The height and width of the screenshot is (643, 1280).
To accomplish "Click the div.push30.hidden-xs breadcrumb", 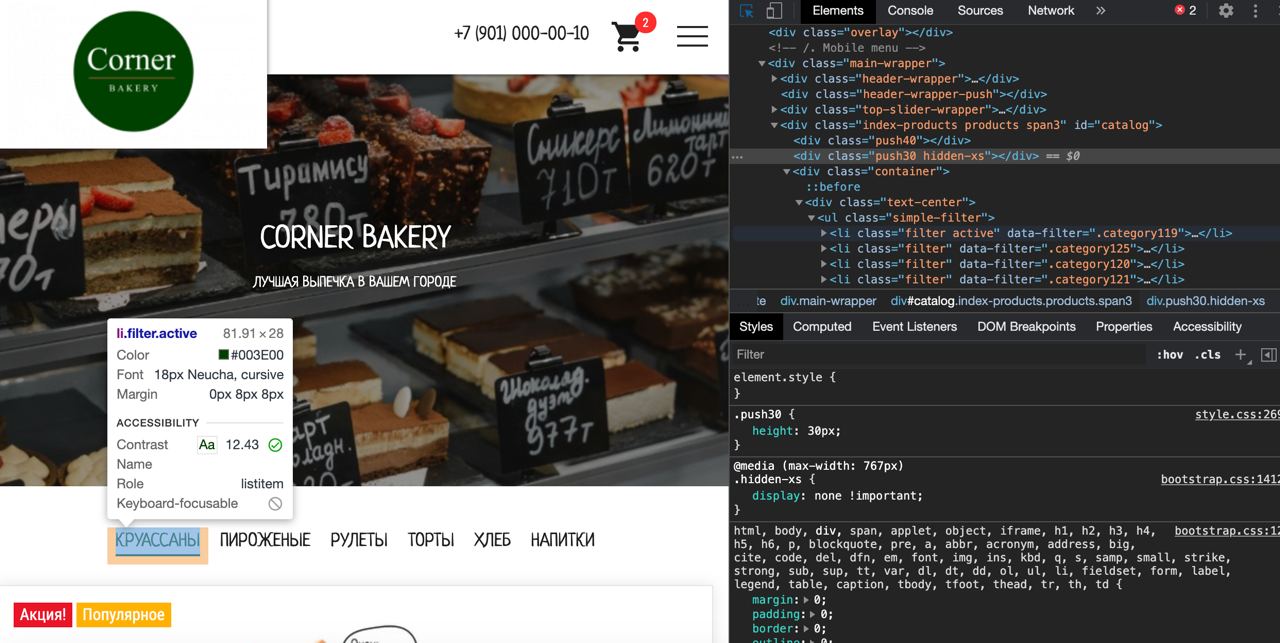I will coord(1205,301).
